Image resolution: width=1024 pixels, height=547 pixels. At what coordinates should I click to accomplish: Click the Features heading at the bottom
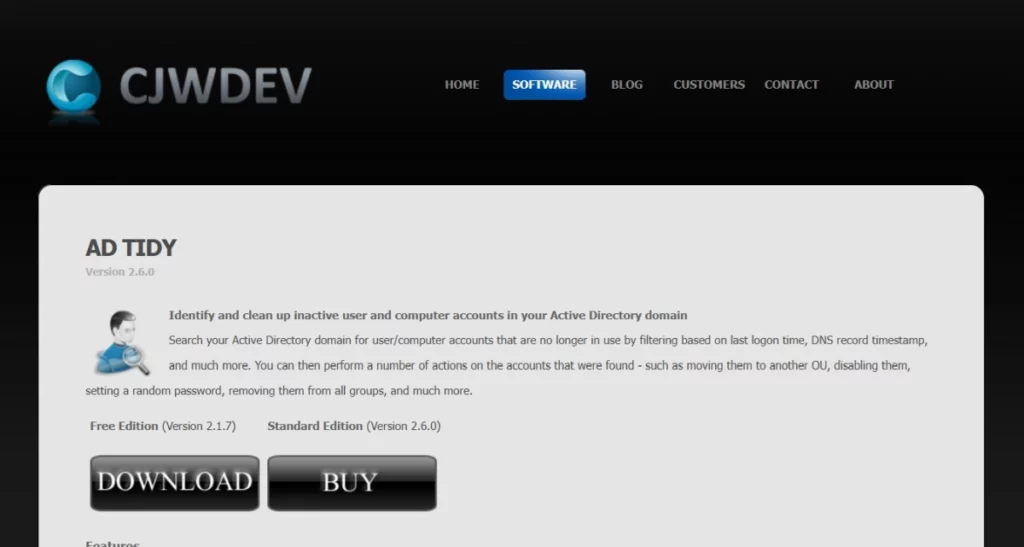[112, 543]
